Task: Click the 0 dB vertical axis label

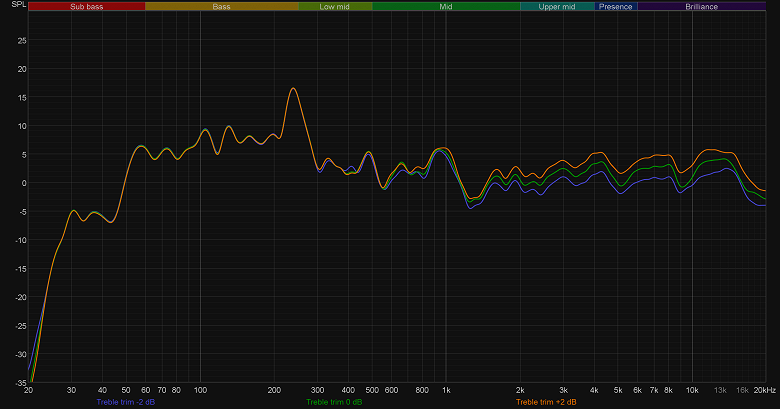Action: [24, 183]
